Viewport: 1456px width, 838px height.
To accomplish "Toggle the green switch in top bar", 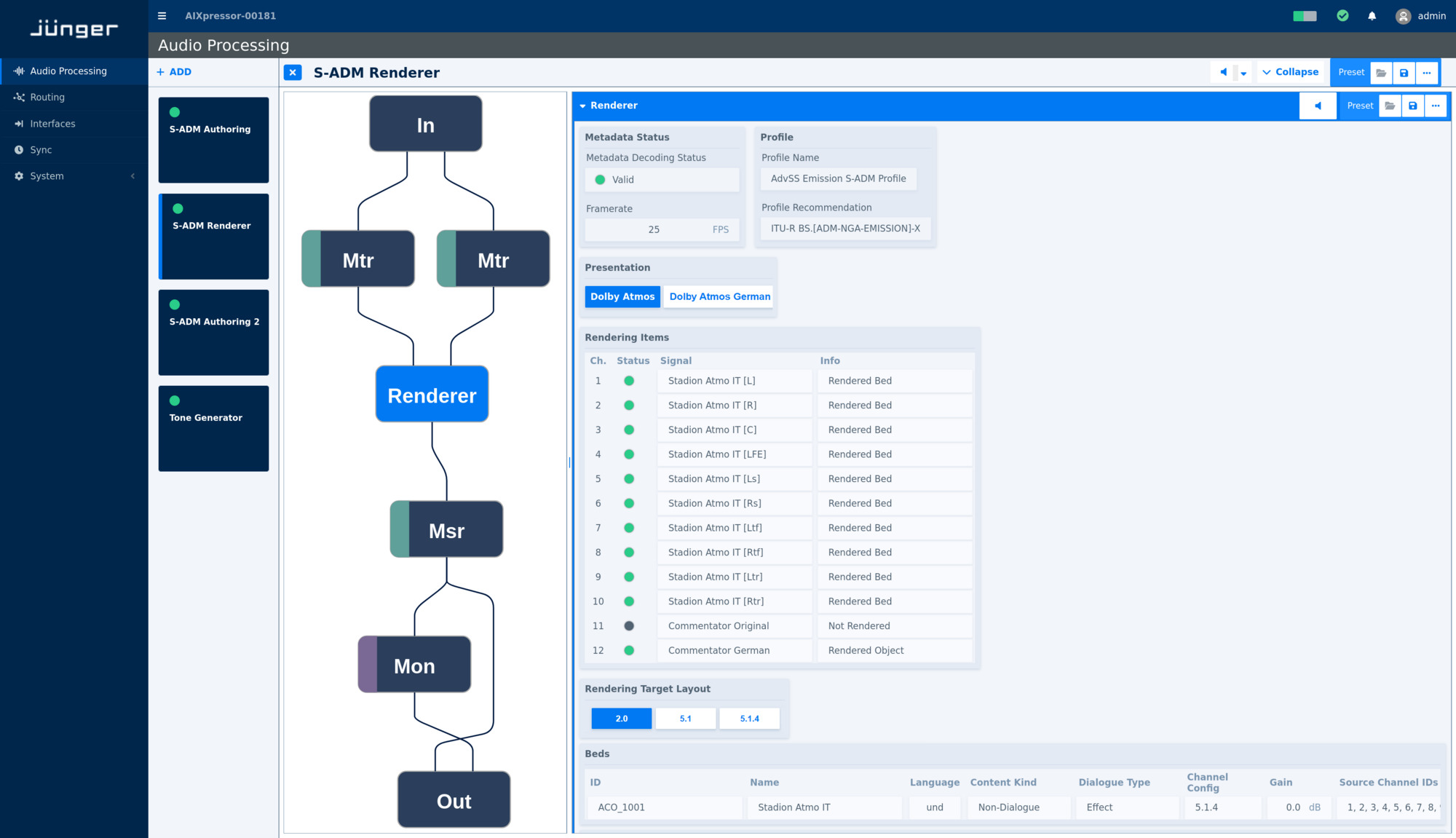I will point(1305,16).
